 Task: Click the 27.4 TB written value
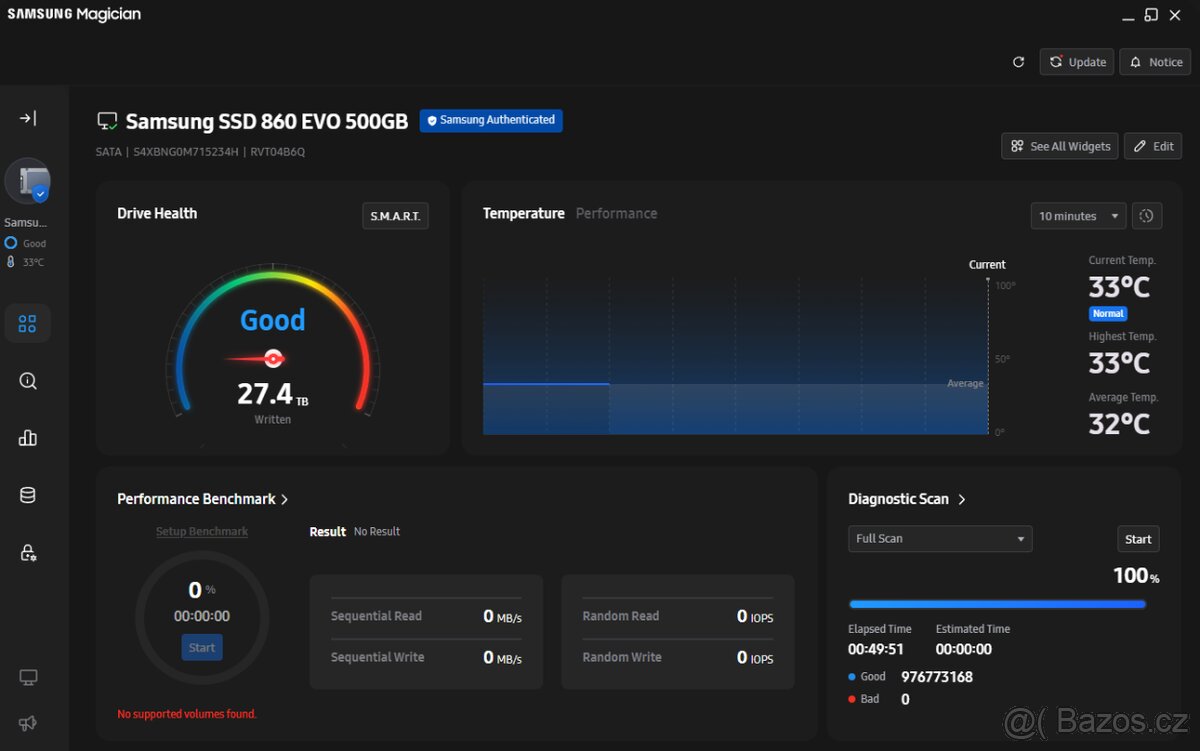point(272,394)
